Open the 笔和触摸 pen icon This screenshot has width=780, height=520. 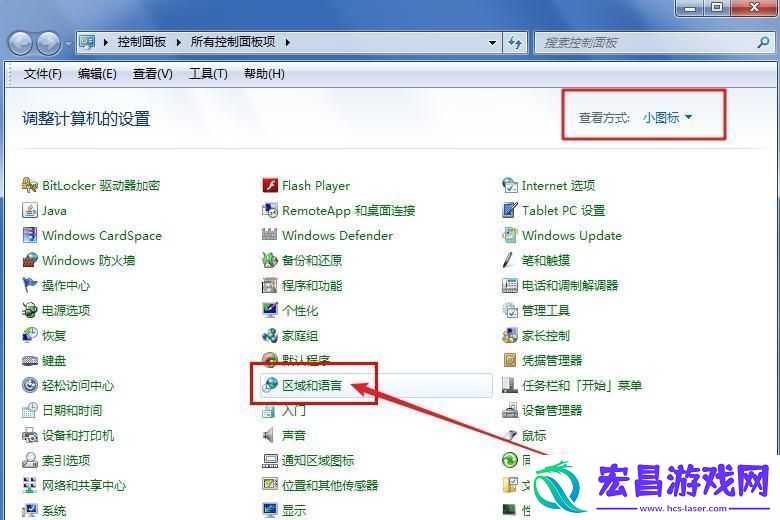[508, 260]
